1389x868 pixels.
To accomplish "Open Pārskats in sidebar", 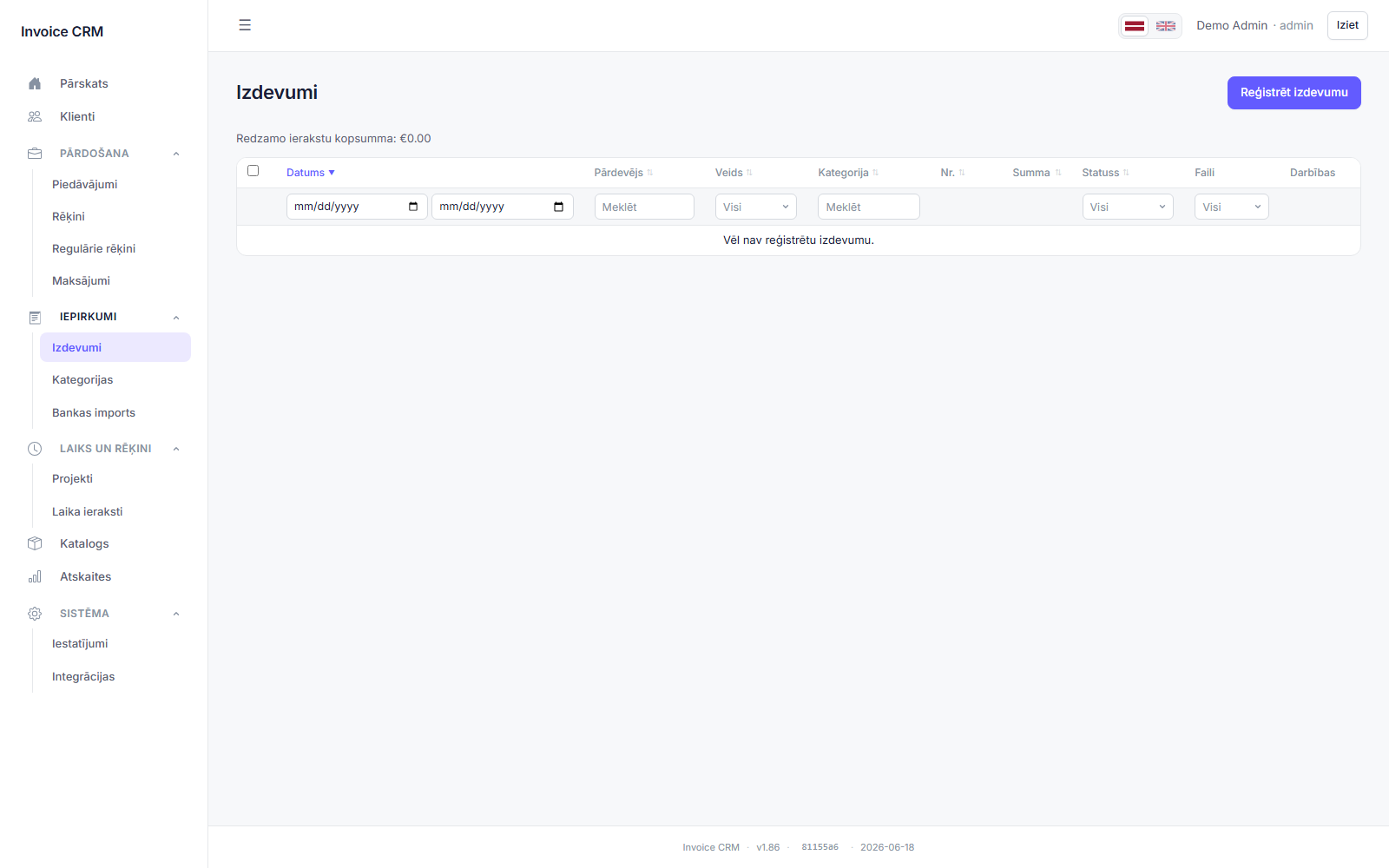I will click(84, 83).
